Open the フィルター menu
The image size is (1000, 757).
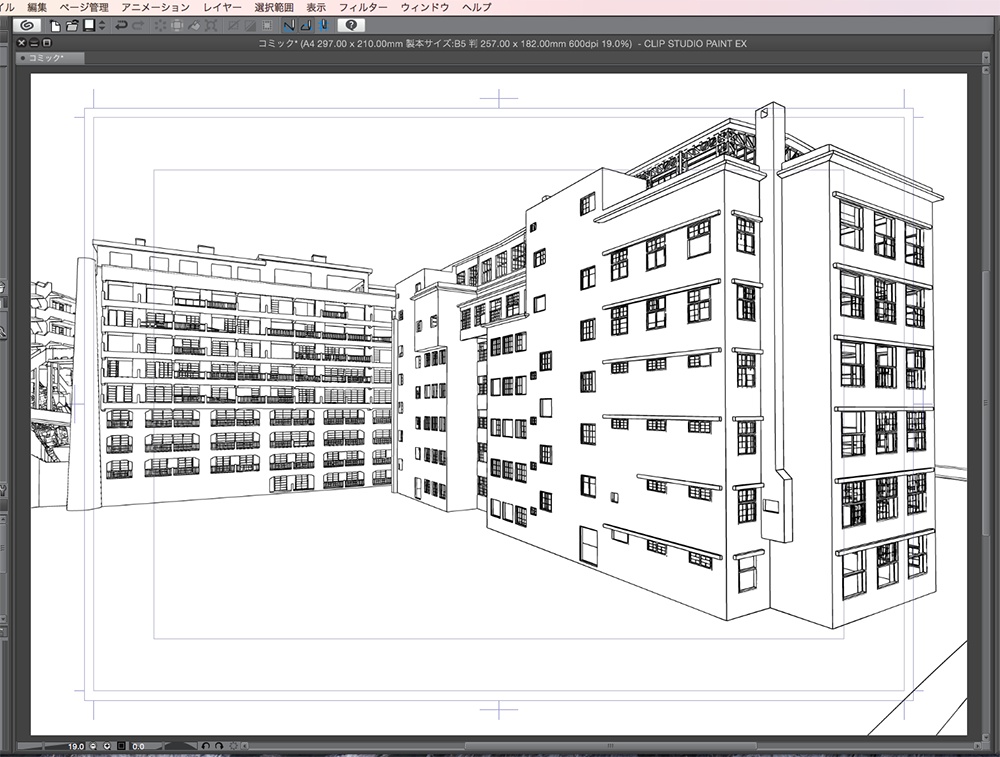(x=363, y=7)
